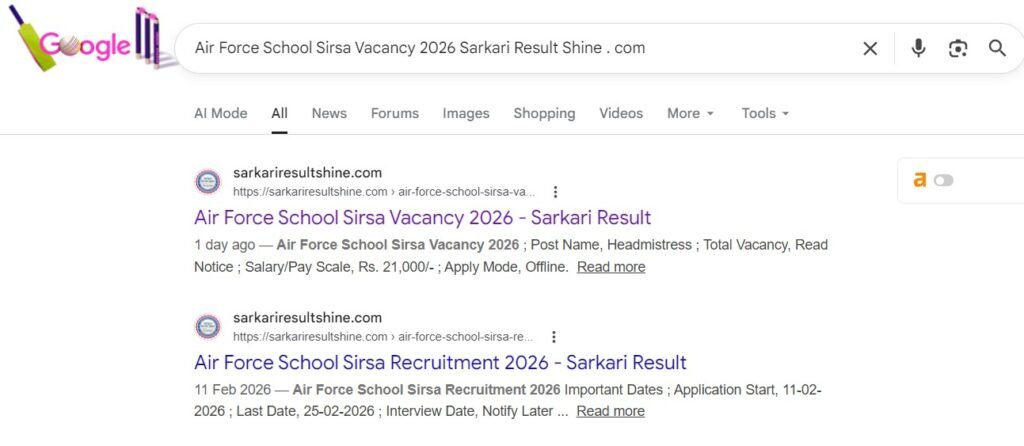The width and height of the screenshot is (1024, 446).
Task: Click the magnifying glass search button
Action: (x=997, y=48)
